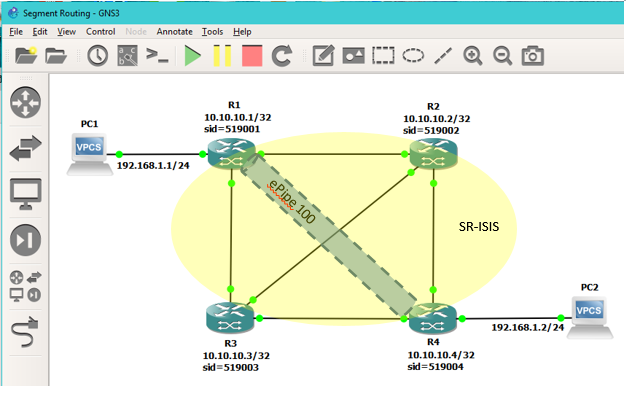Click the 10.10.10.4/32 label
Screen dimensions: 626x393
441,355
